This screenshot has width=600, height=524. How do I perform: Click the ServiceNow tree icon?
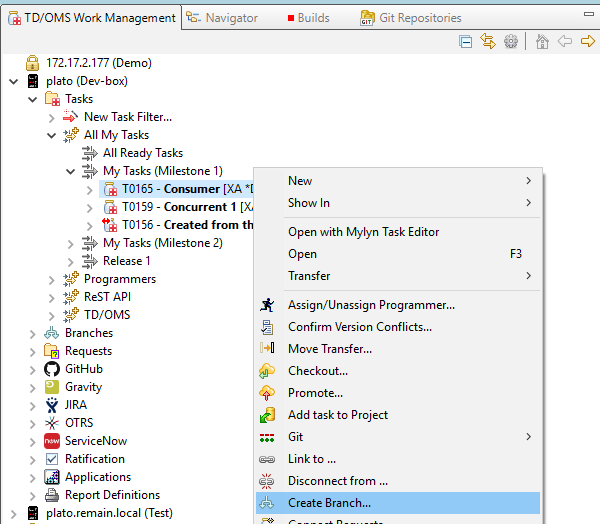(52, 441)
